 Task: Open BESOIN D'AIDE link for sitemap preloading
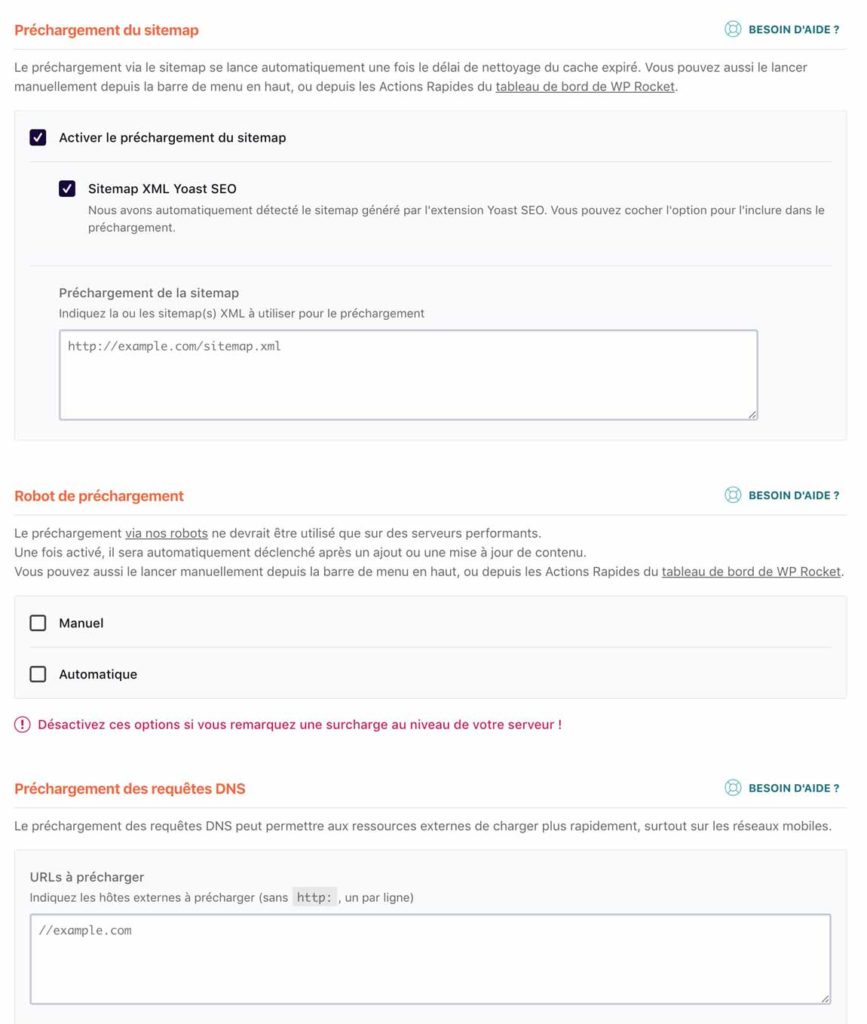click(794, 30)
